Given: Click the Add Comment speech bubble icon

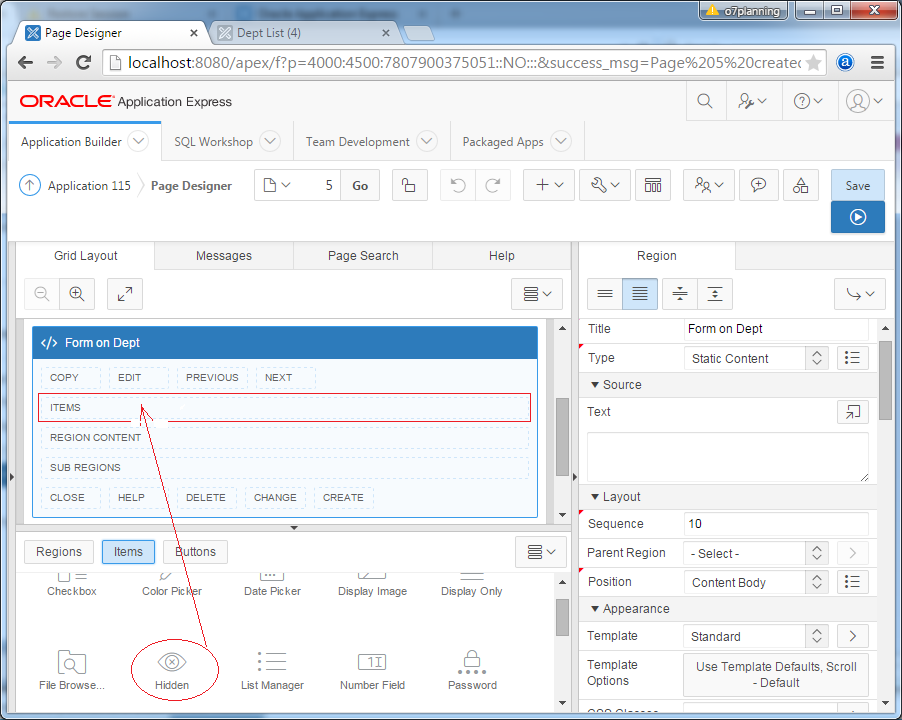Looking at the screenshot, I should point(758,185).
